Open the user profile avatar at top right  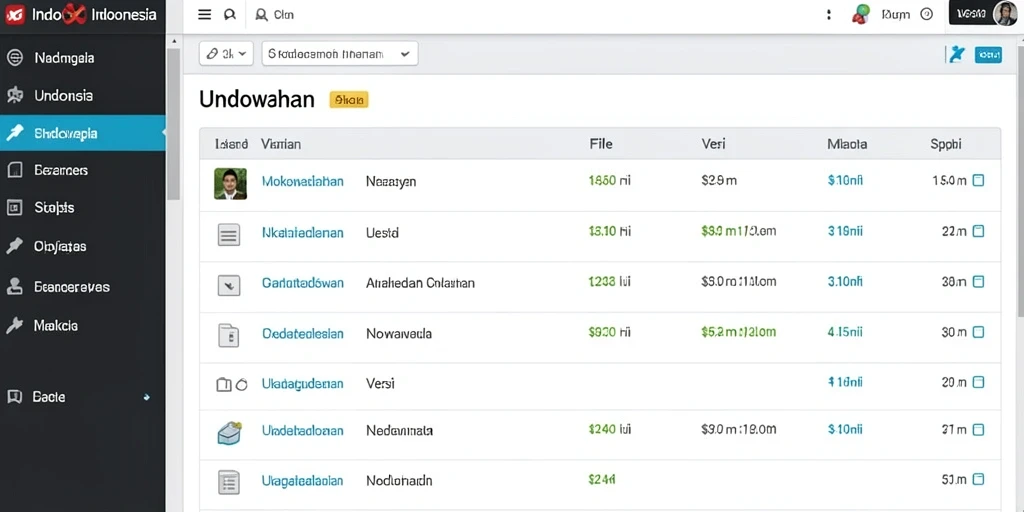1004,14
